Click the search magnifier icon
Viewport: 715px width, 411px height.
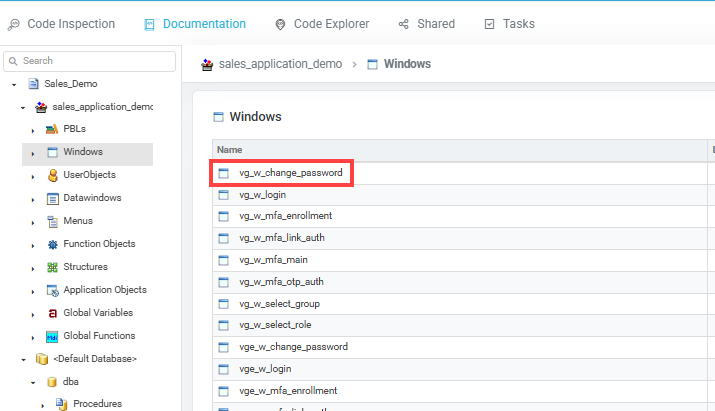13,61
